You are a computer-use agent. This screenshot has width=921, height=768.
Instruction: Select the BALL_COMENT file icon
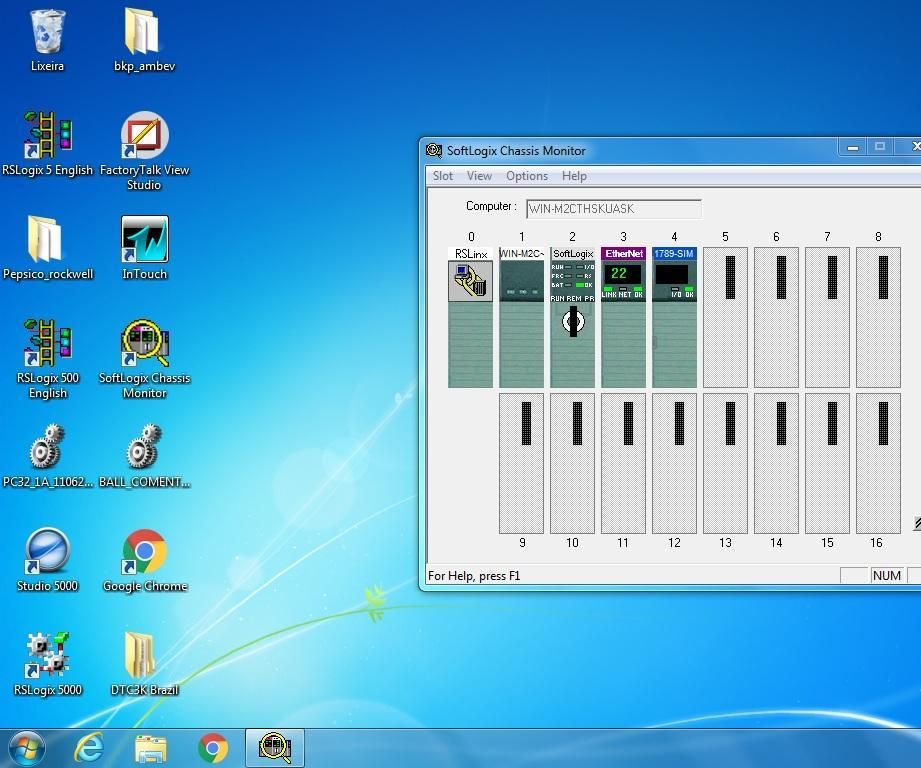(x=144, y=456)
